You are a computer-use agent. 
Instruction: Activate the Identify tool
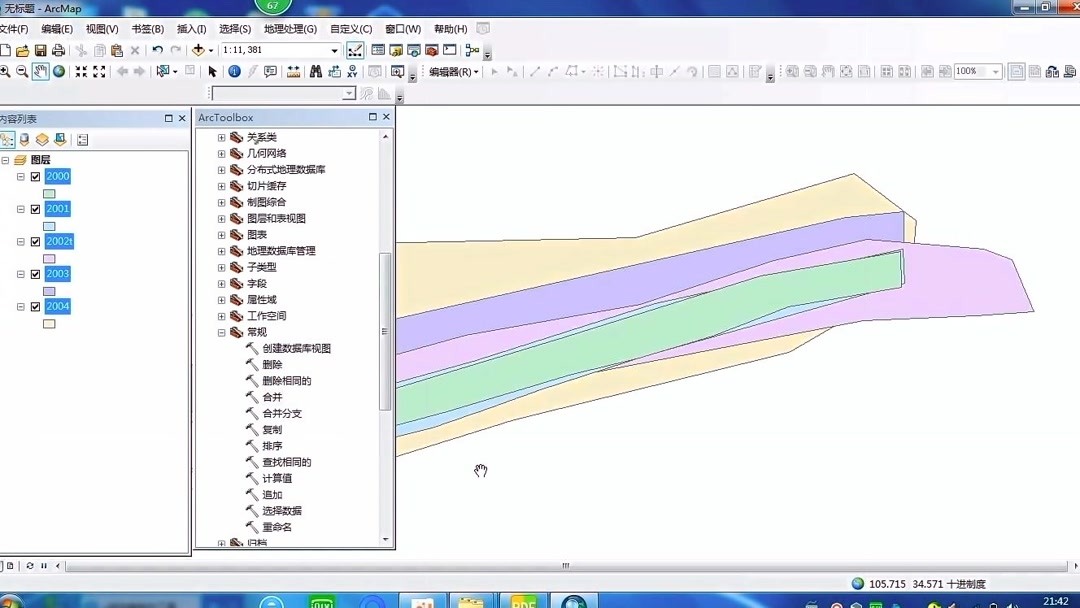(233, 71)
